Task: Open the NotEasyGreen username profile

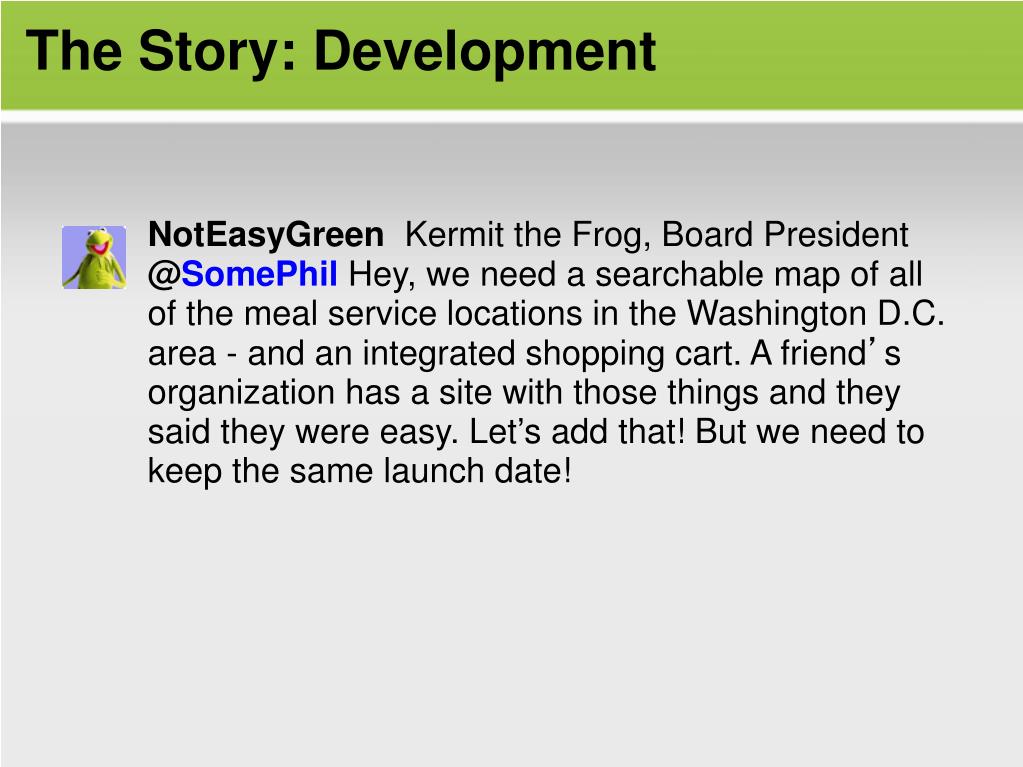Action: 266,234
